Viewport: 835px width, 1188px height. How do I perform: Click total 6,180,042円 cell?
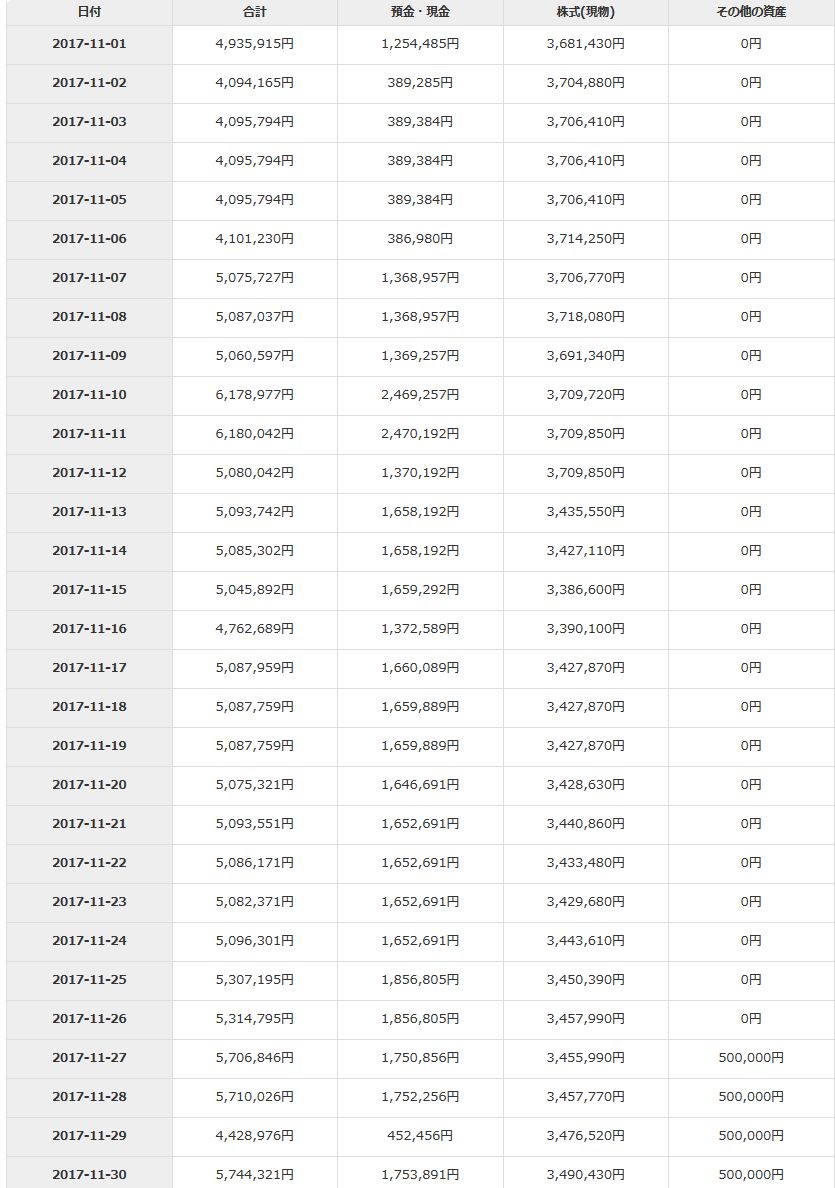point(255,434)
